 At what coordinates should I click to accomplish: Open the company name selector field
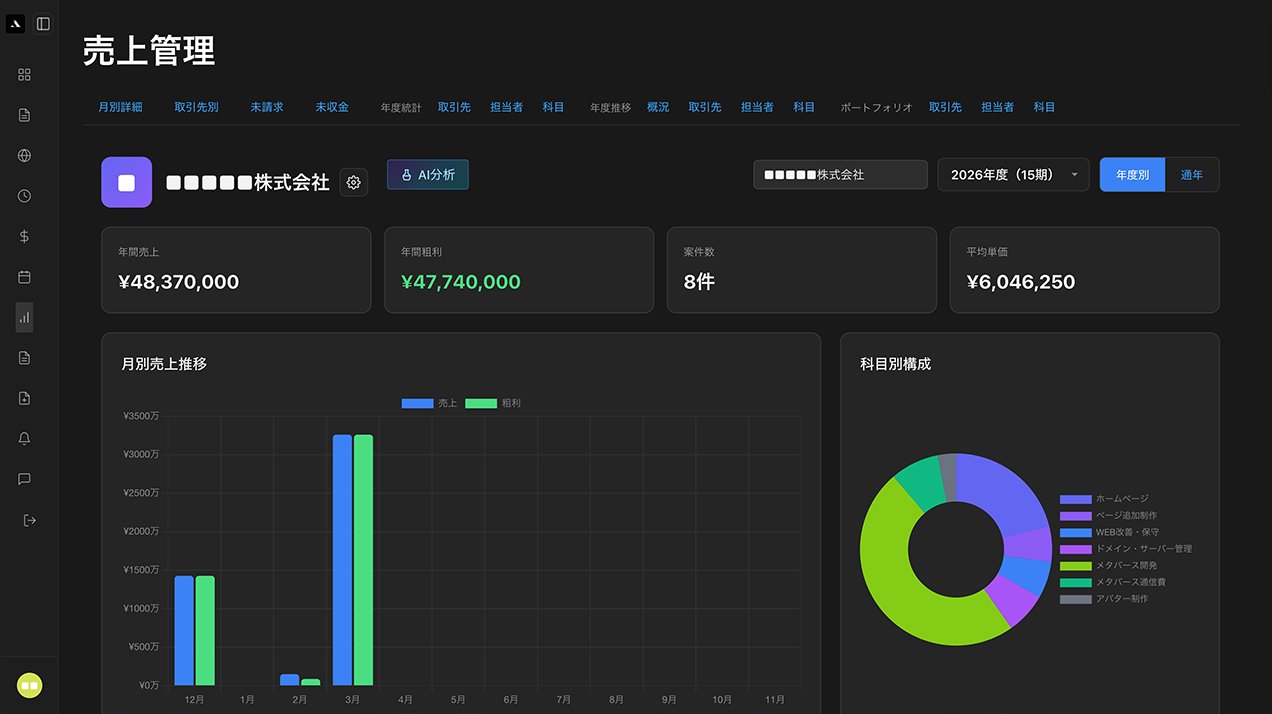[x=840, y=175]
